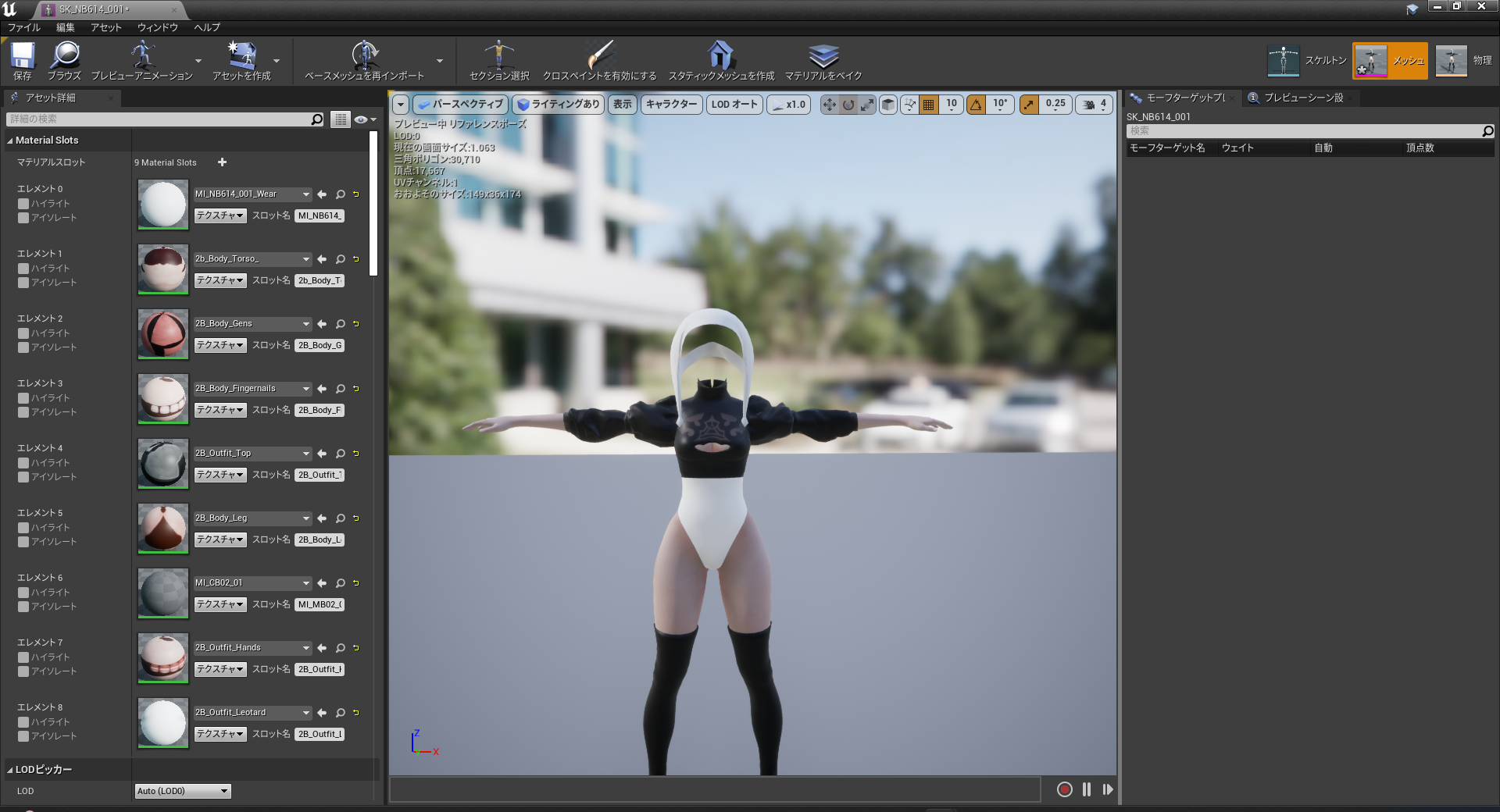
Task: Open the アセット menu
Action: pyautogui.click(x=106, y=27)
